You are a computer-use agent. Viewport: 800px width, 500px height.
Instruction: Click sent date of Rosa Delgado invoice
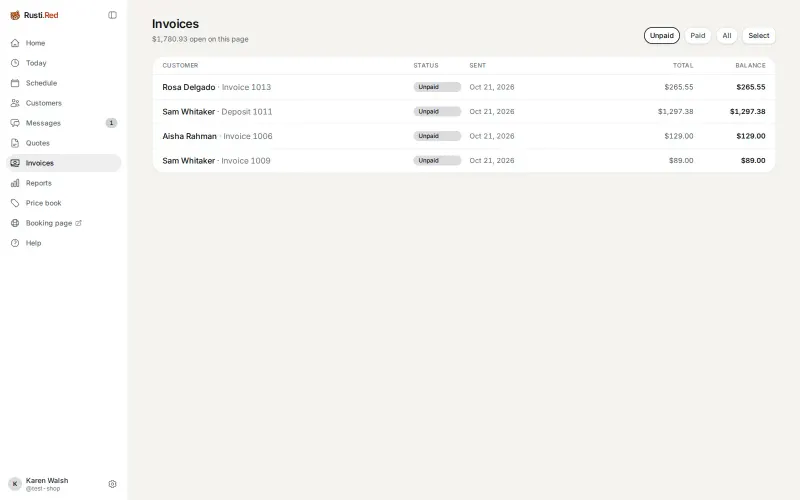[x=492, y=87]
